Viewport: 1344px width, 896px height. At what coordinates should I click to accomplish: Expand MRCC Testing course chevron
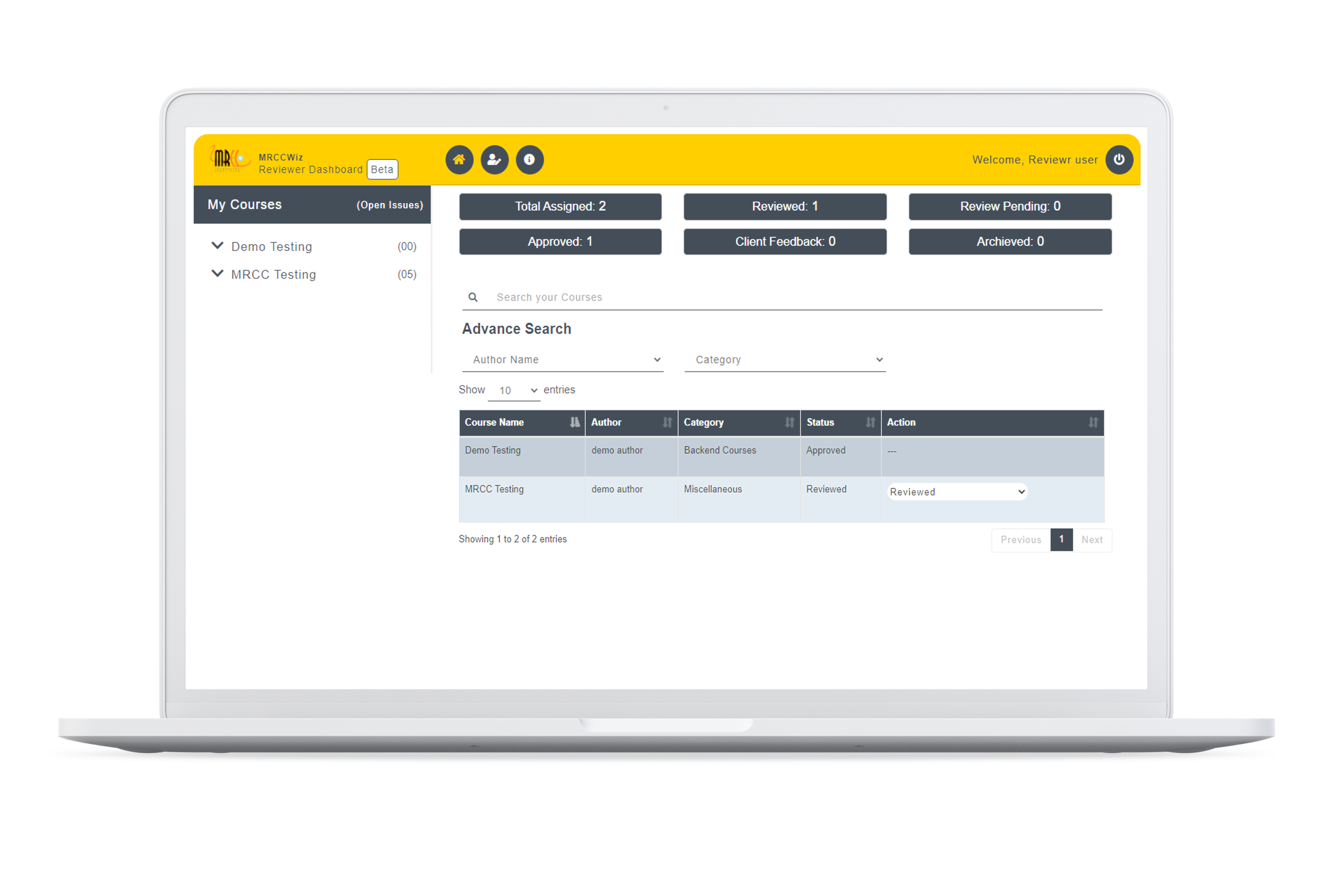(x=217, y=274)
